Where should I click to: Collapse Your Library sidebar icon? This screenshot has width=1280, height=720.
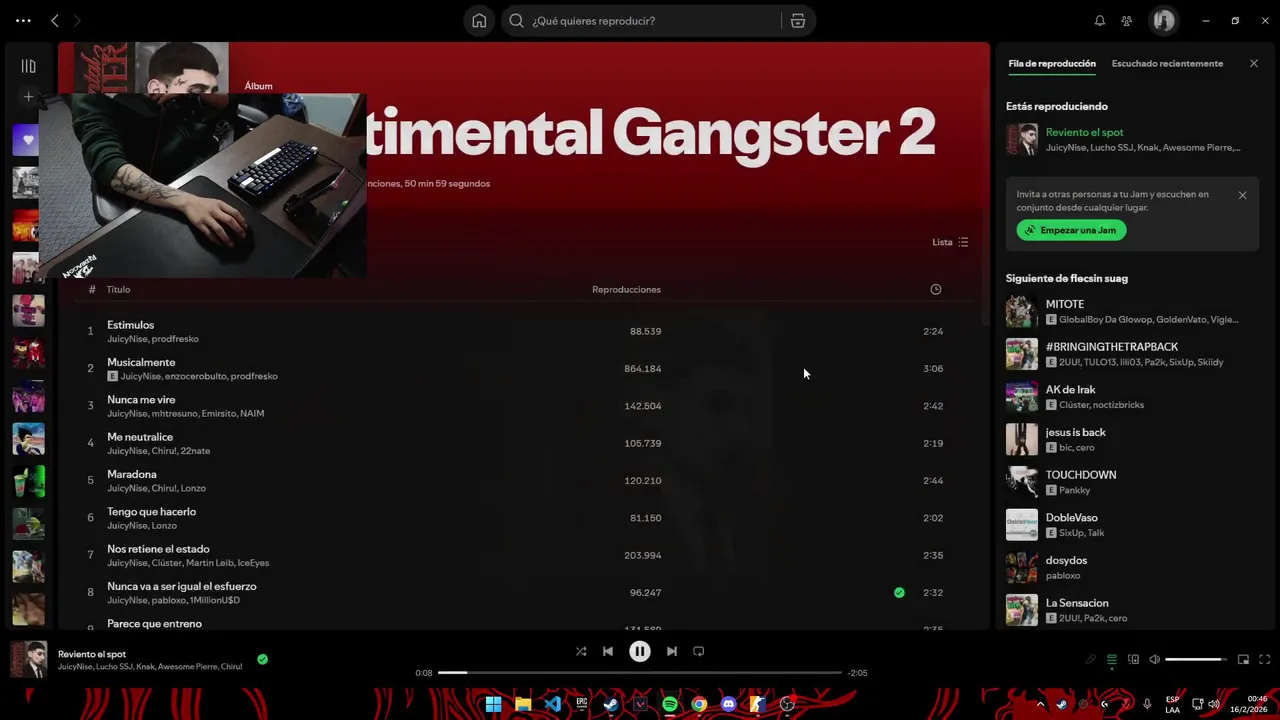28,66
